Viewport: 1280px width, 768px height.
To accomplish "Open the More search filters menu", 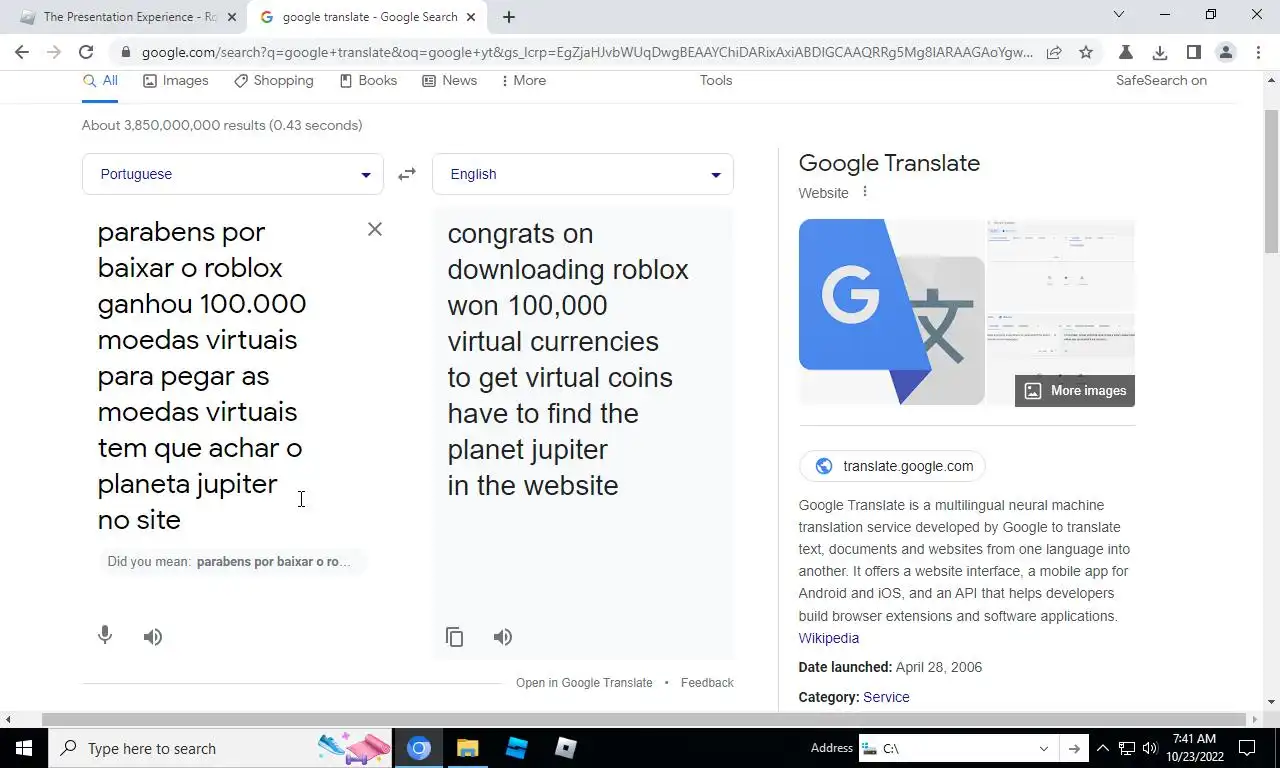I will (523, 80).
